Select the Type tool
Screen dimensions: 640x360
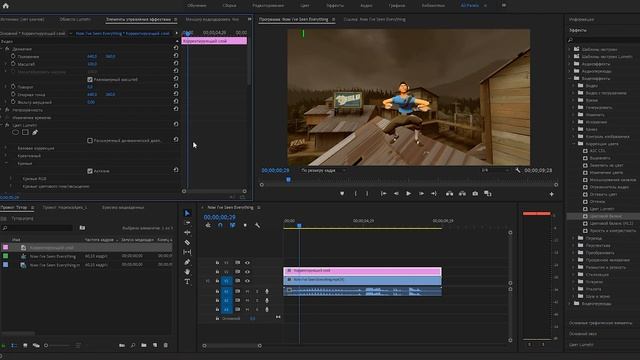[x=187, y=282]
